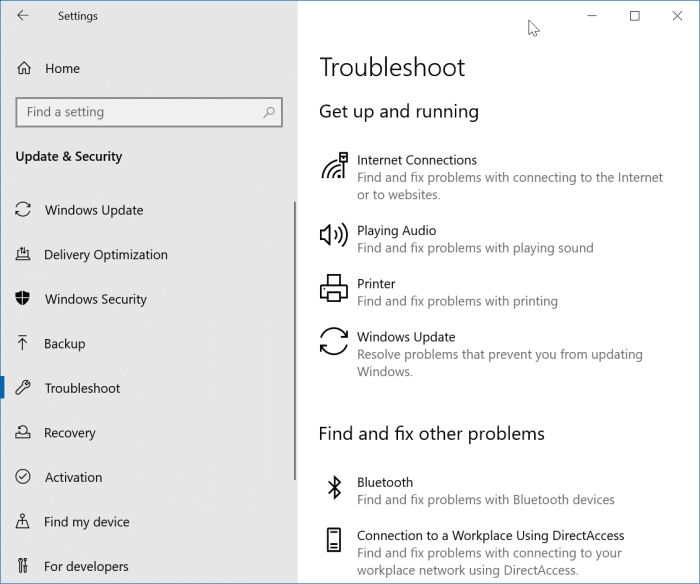Screen dimensions: 700x584
Task: Open Windows Update settings page
Action: tap(94, 210)
